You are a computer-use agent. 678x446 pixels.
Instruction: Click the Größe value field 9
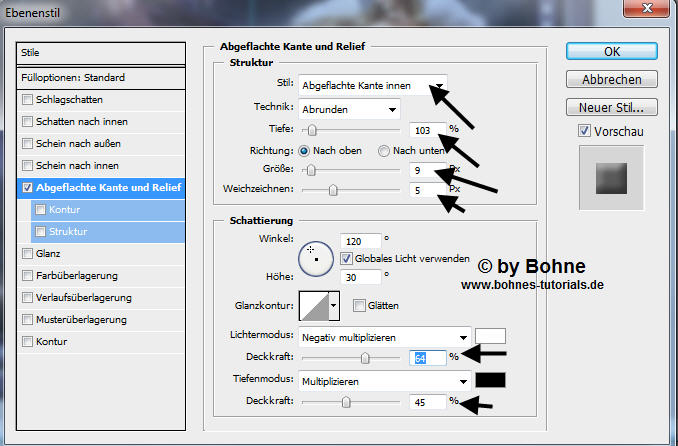(428, 170)
